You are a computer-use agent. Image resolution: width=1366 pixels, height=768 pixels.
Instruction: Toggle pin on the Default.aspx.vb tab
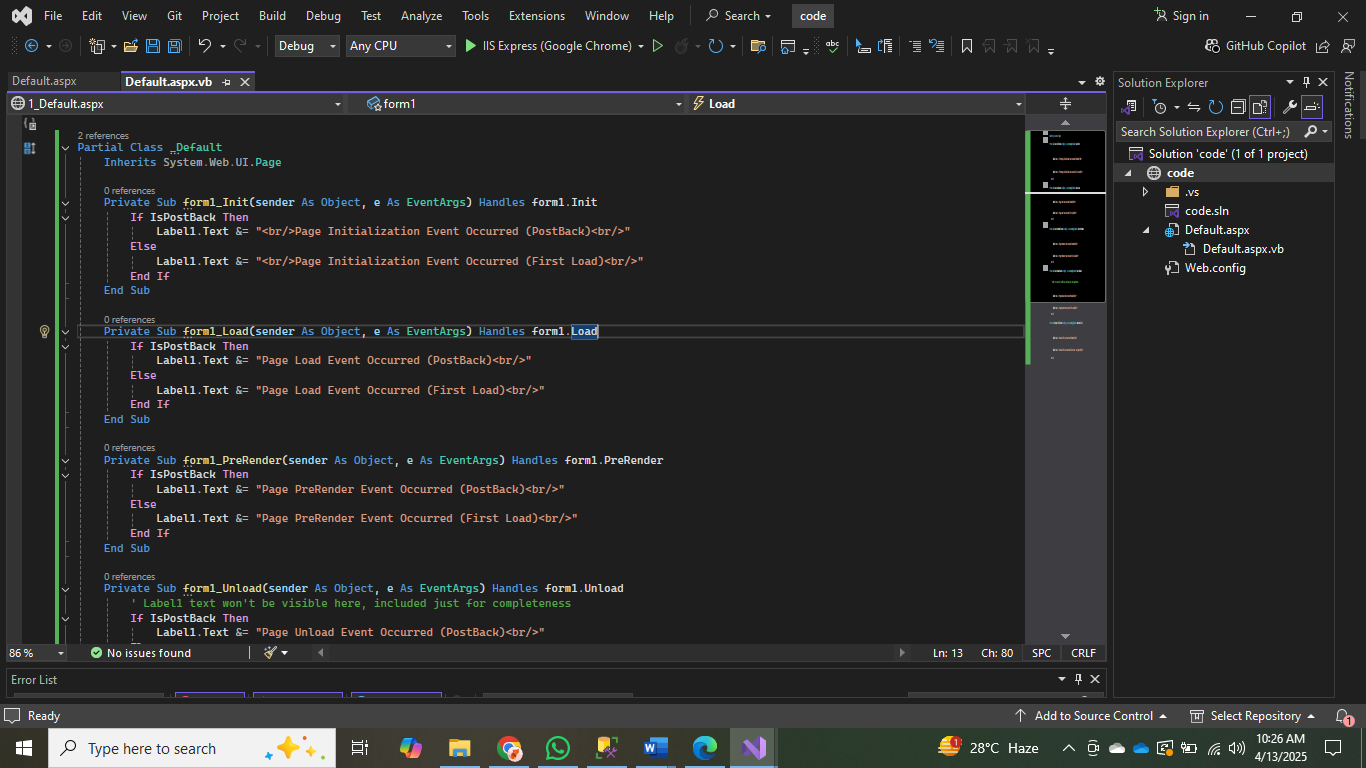(227, 82)
